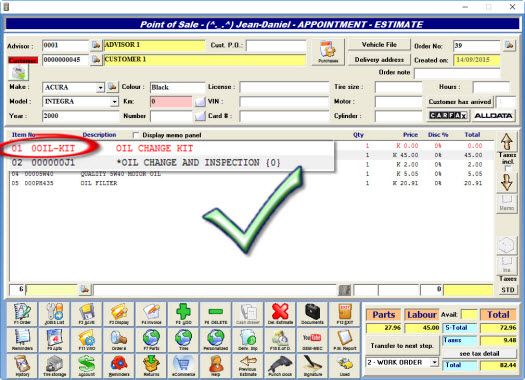
Task: Select the QUALITY 5W40 MOTOR OIL line
Action: pos(251,174)
